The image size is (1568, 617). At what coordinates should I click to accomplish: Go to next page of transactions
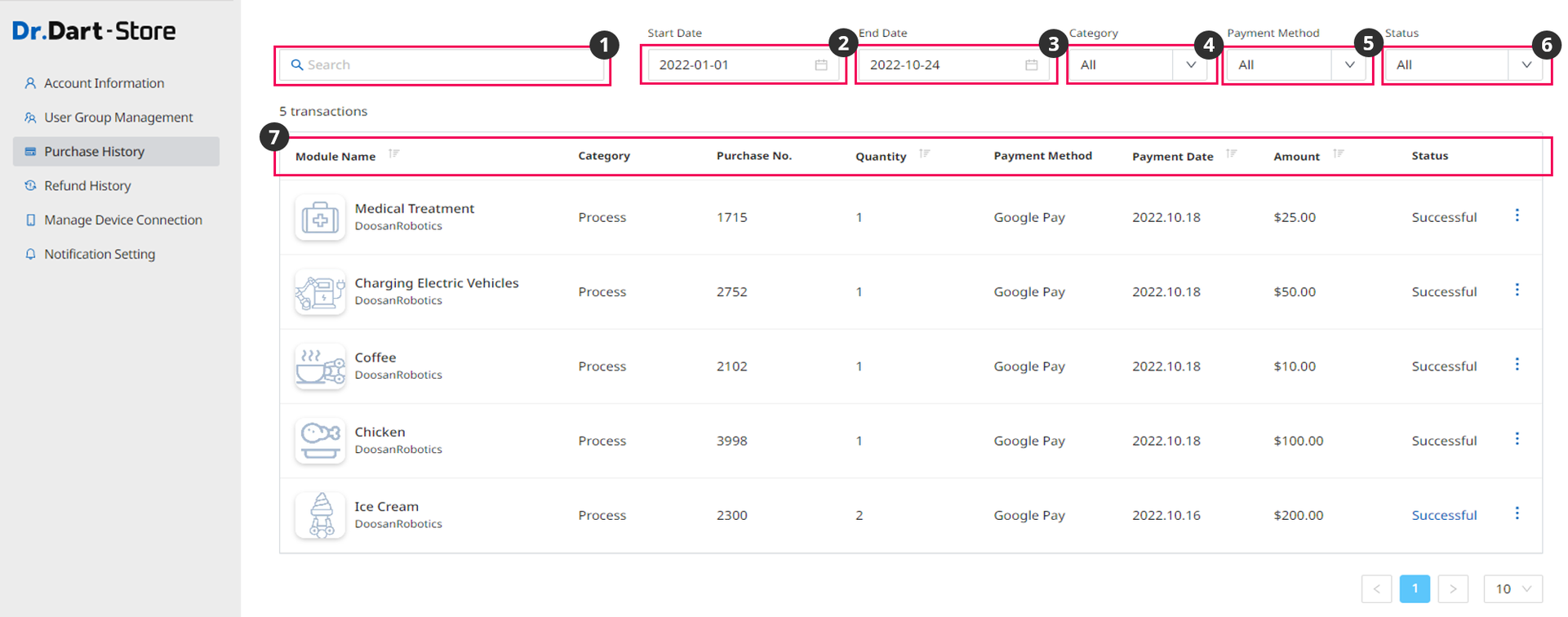[1453, 588]
